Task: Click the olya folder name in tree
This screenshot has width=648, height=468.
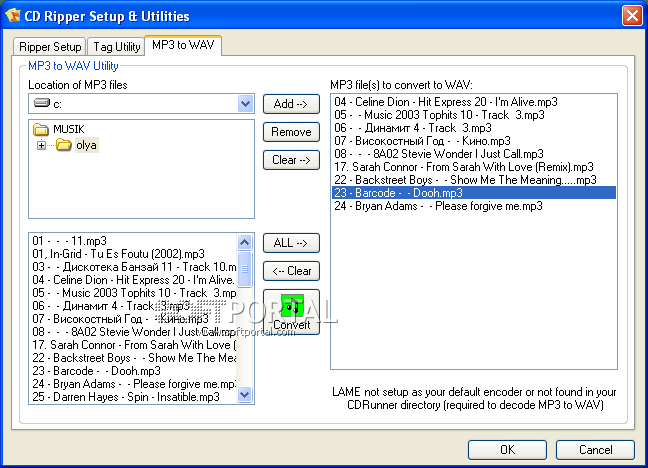Action: (x=86, y=146)
